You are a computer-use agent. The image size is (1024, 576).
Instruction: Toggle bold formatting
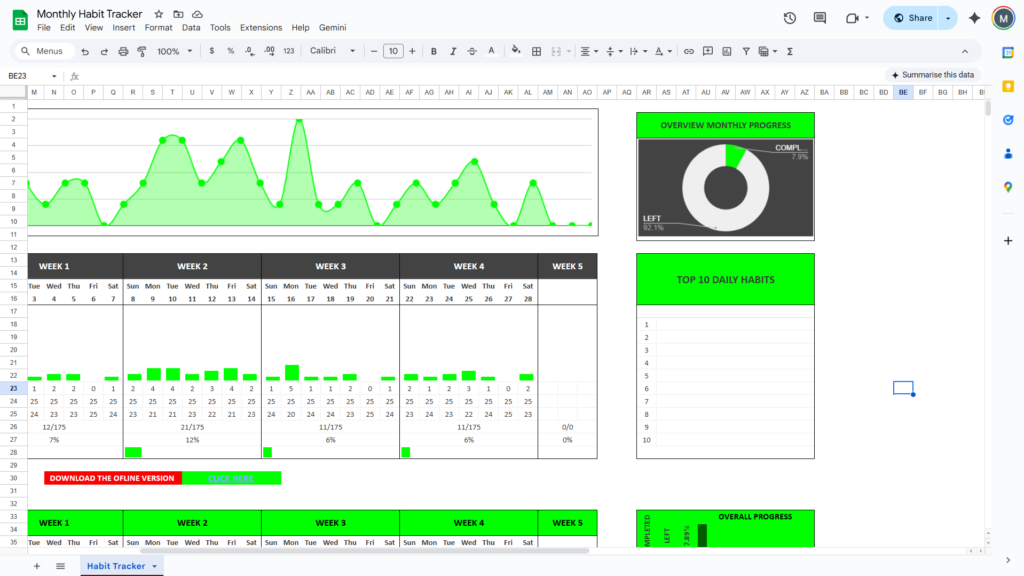click(433, 51)
